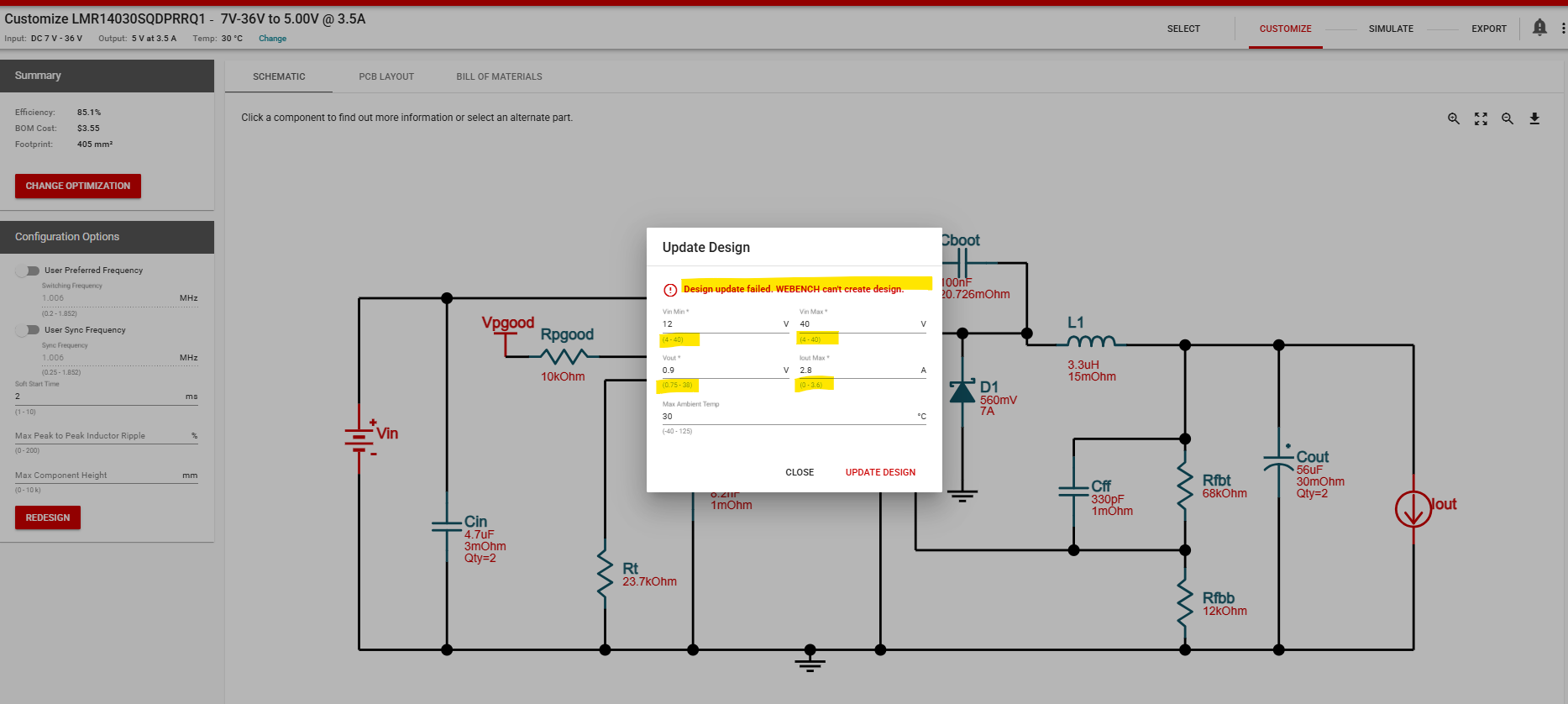Focus the Max Ambient Temp field
The image size is (1568, 704).
point(794,417)
